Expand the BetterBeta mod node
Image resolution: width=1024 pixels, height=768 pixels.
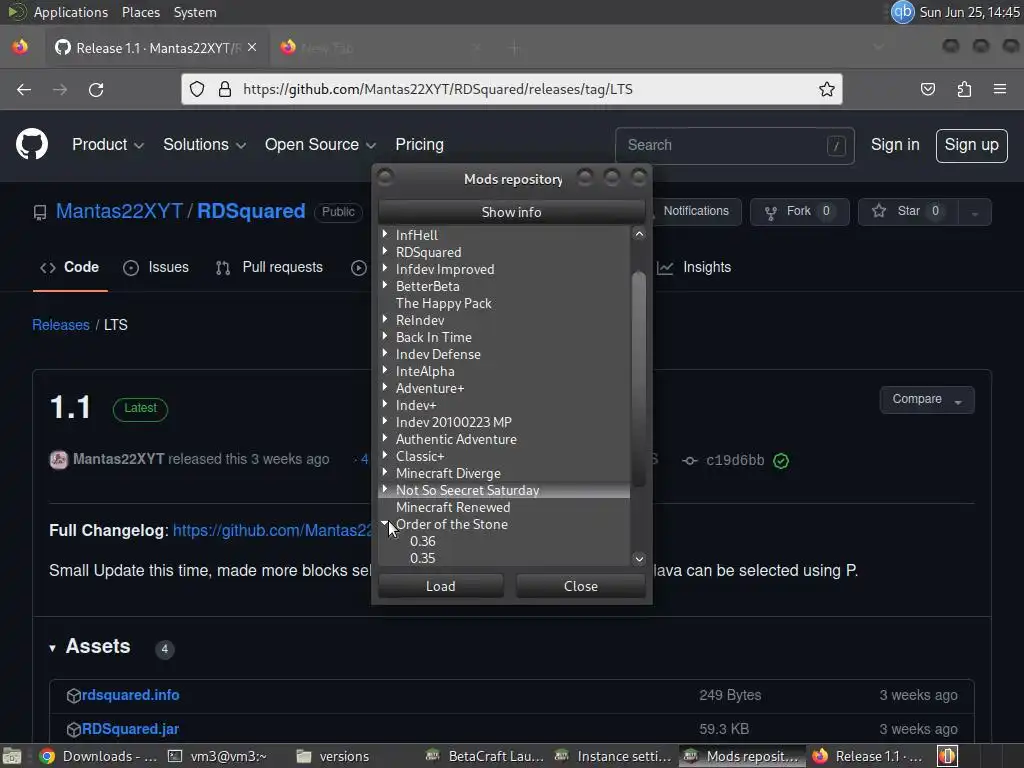point(385,285)
